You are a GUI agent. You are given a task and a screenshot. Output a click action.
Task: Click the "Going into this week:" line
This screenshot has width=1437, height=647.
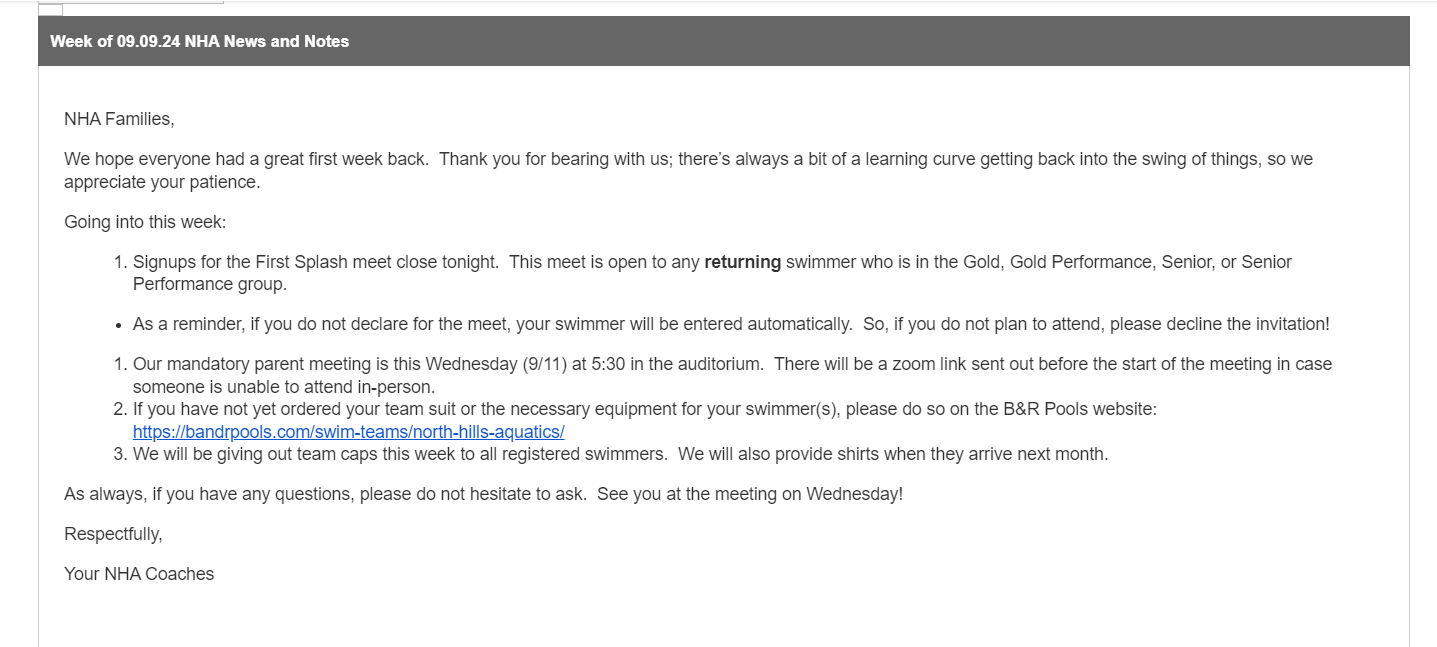coord(145,222)
